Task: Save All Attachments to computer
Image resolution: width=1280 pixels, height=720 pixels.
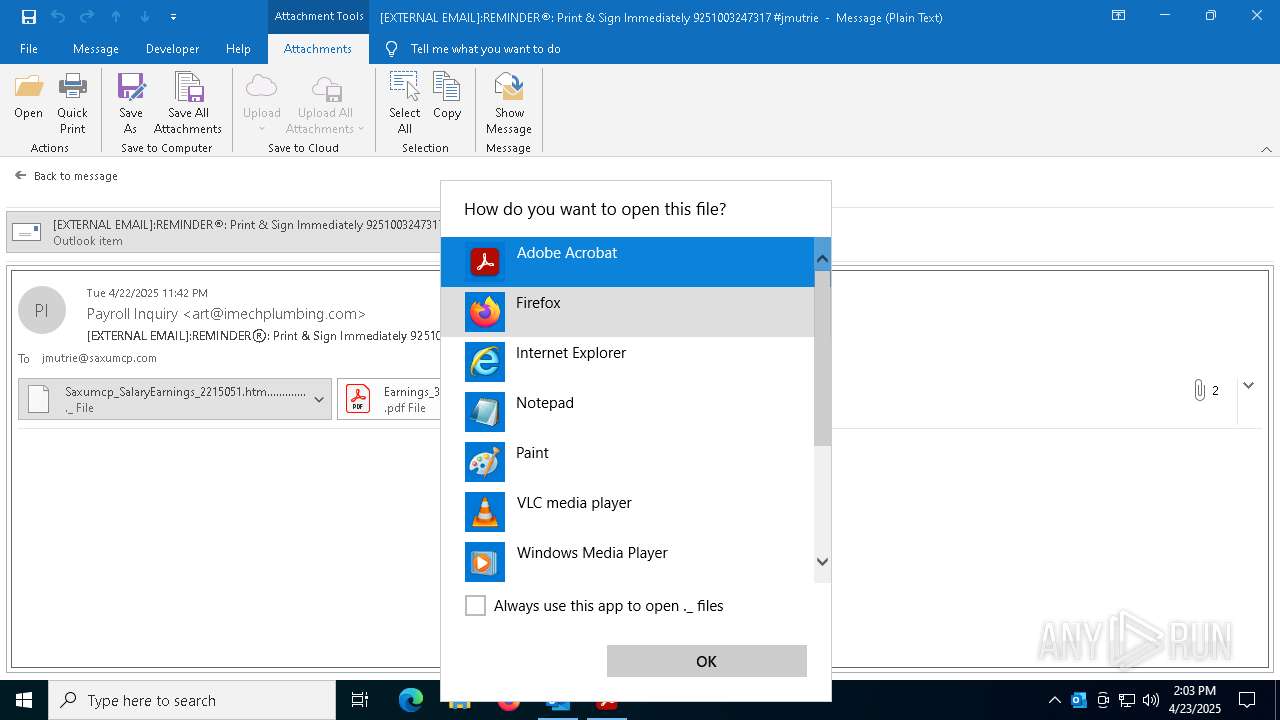Action: [x=188, y=103]
